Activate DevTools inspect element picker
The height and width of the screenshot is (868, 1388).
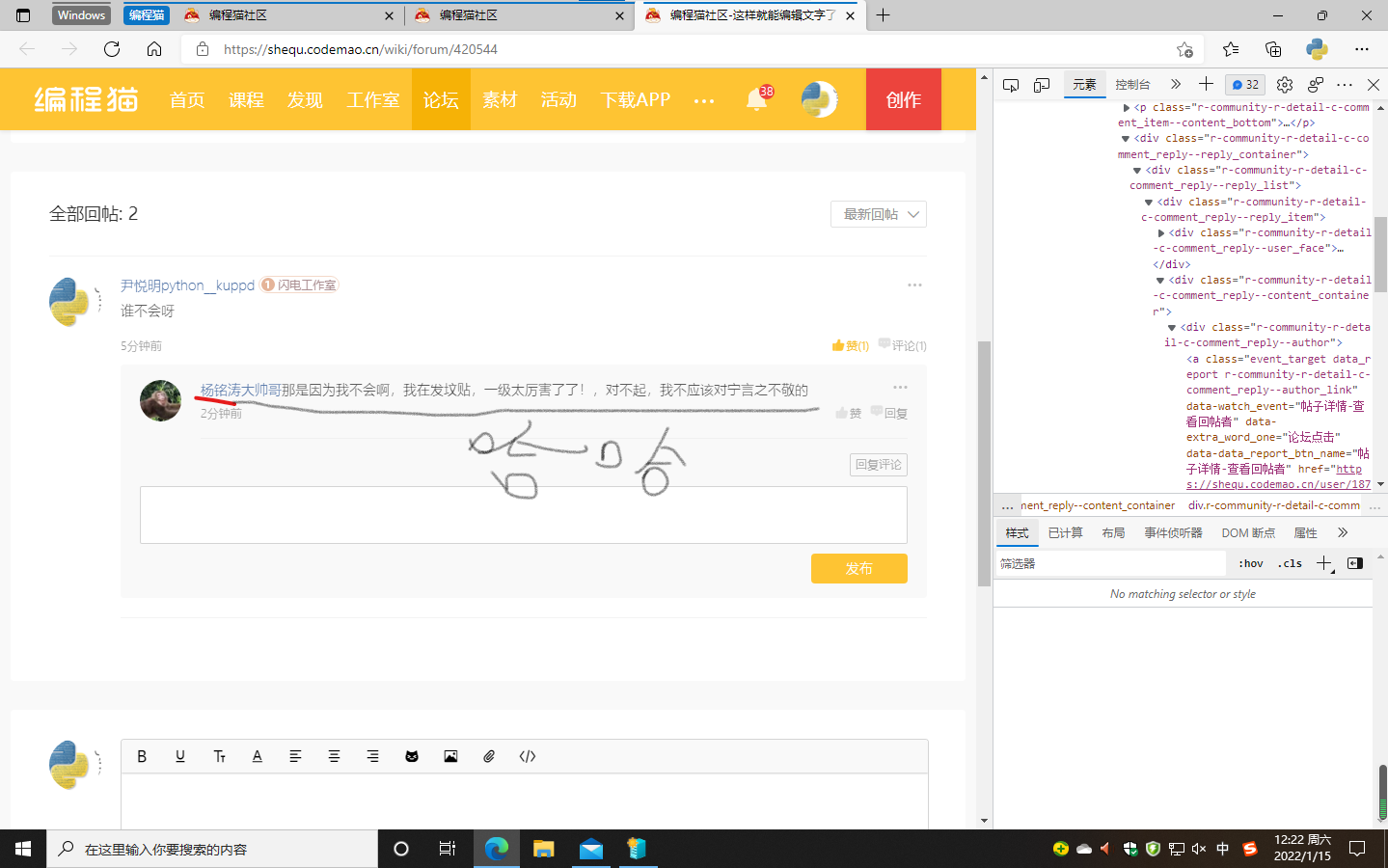[x=1011, y=85]
